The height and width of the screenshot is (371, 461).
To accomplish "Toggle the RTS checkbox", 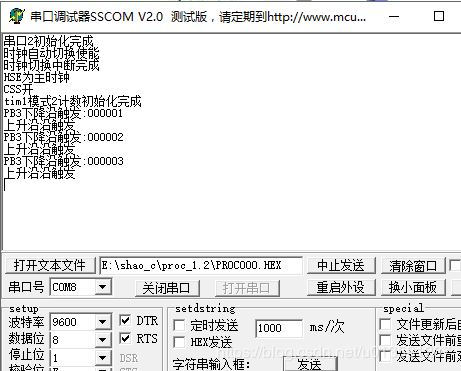I will click(x=125, y=339).
